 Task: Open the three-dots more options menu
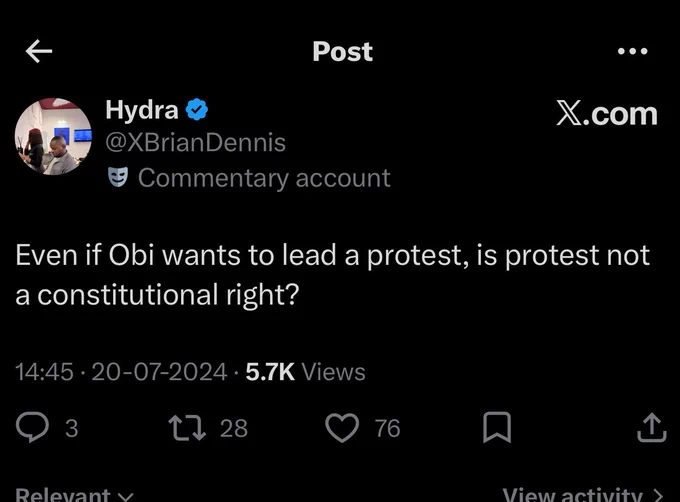coord(632,51)
